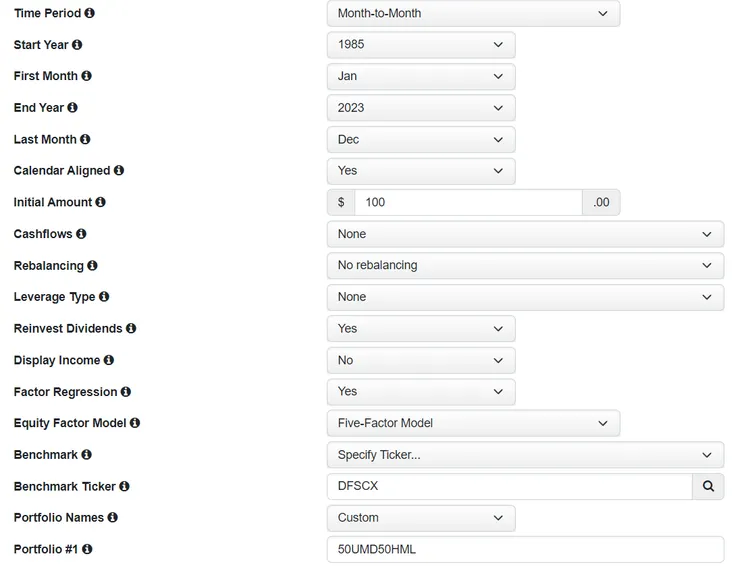Click the info icon beside Time Period
740x566 pixels.
tap(90, 13)
